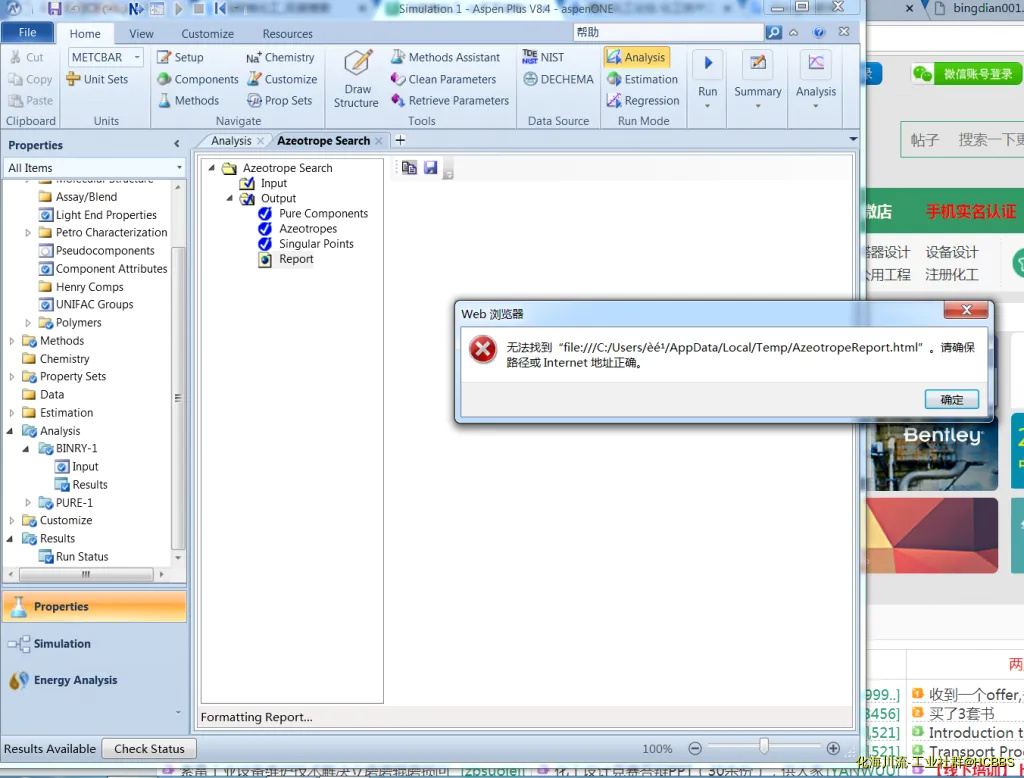Select Regression run mode
This screenshot has width=1024, height=778.
tap(643, 101)
